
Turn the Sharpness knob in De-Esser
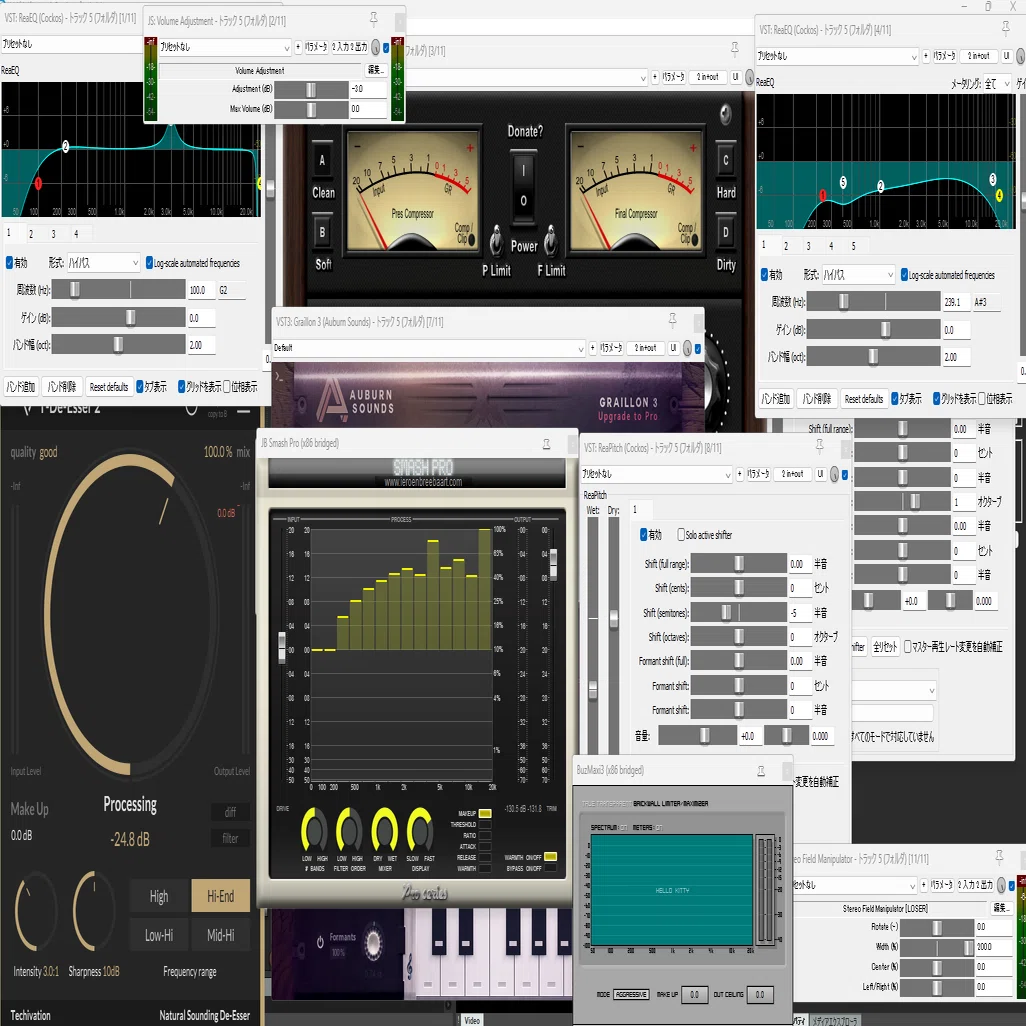93,911
